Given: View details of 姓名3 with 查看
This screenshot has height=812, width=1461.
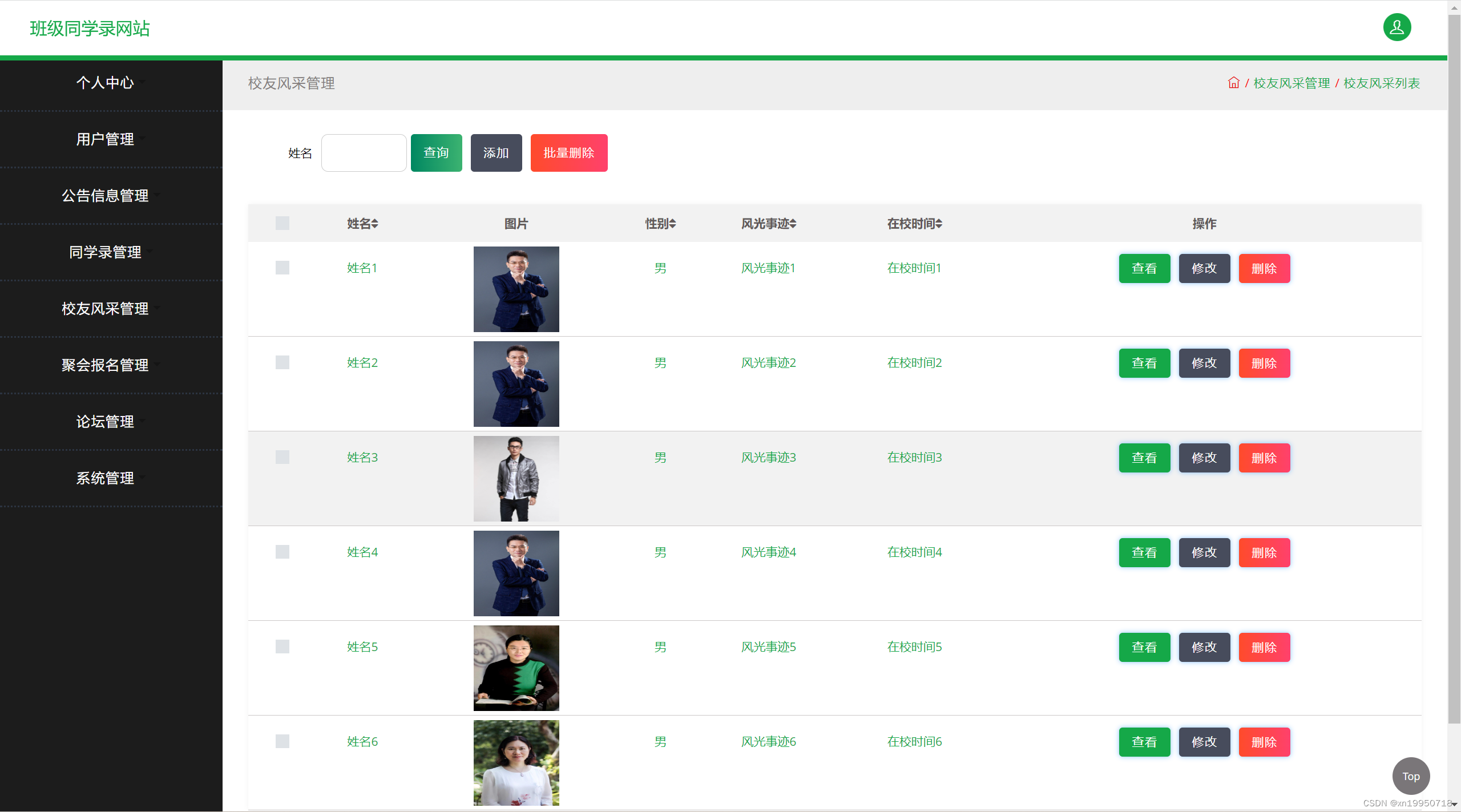Looking at the screenshot, I should (1144, 458).
